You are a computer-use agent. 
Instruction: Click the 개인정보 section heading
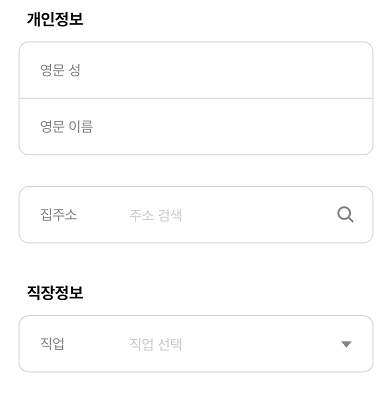pyautogui.click(x=55, y=19)
